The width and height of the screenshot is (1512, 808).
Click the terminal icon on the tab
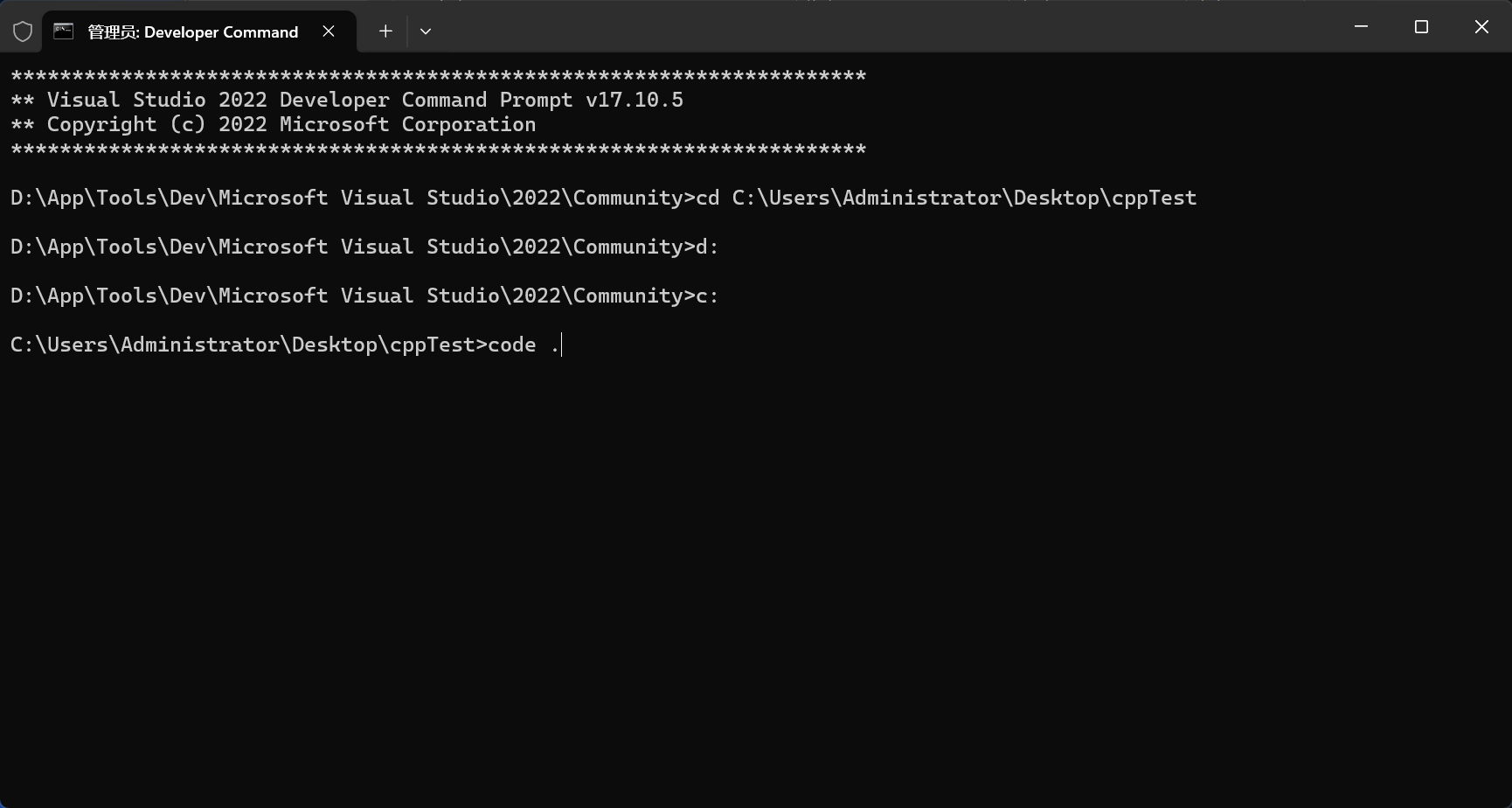(x=64, y=31)
